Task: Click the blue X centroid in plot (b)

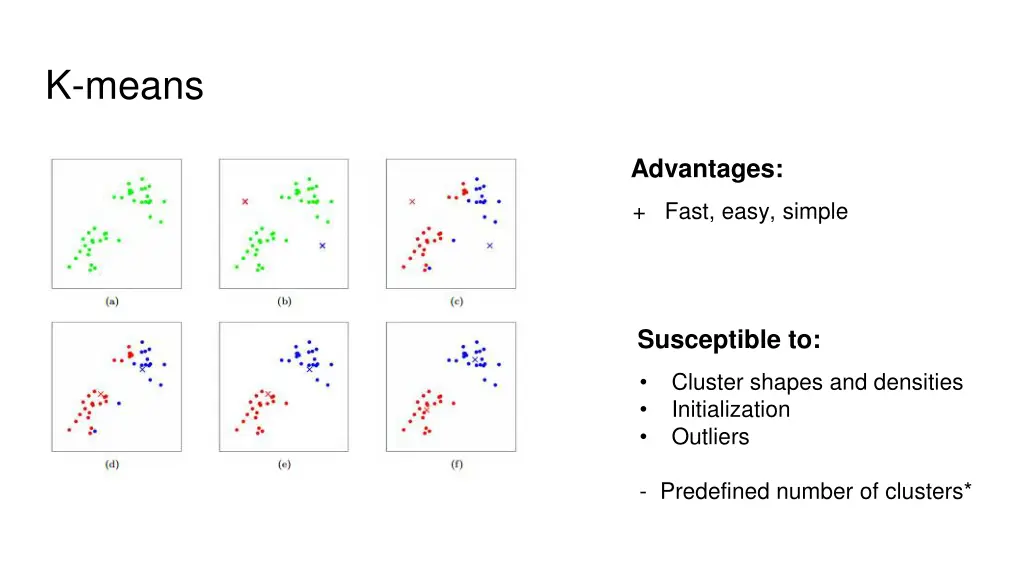Action: point(323,246)
